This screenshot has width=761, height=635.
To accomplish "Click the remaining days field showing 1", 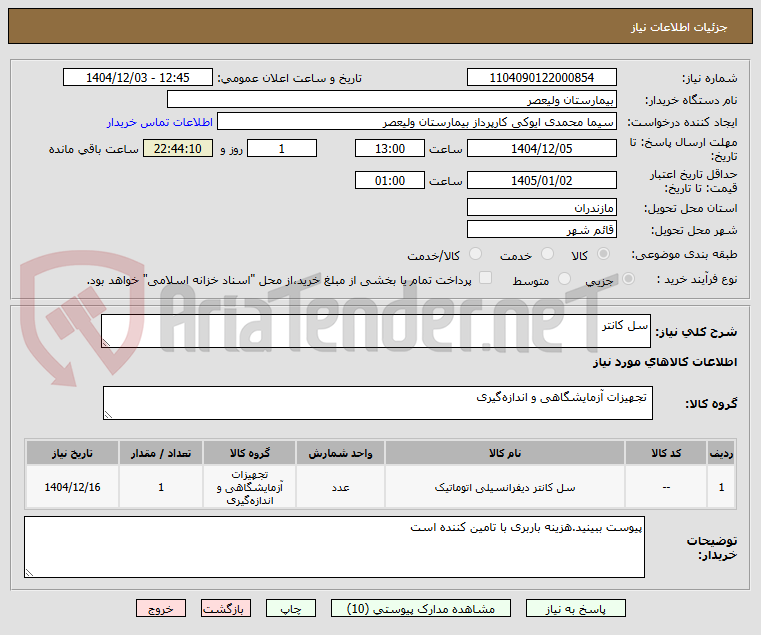I will point(282,149).
